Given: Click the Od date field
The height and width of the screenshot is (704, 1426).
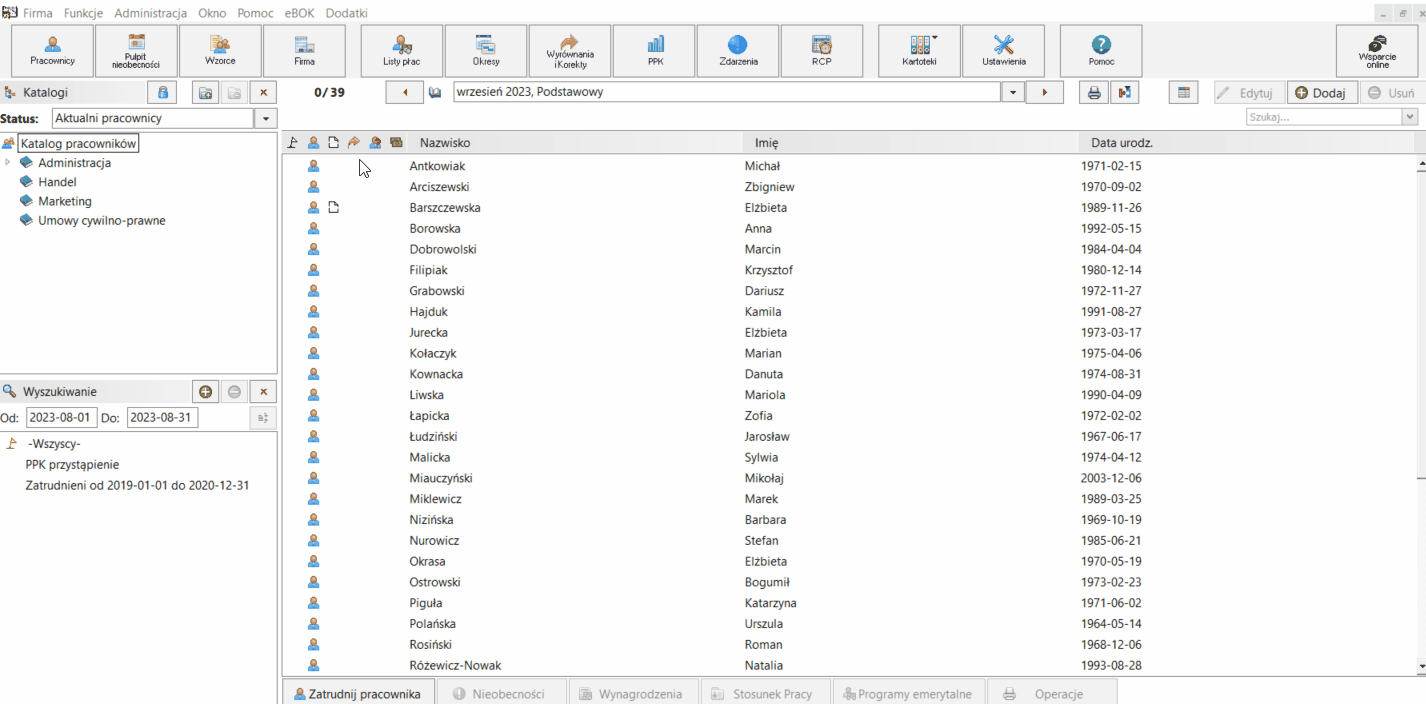Looking at the screenshot, I should click(x=61, y=417).
